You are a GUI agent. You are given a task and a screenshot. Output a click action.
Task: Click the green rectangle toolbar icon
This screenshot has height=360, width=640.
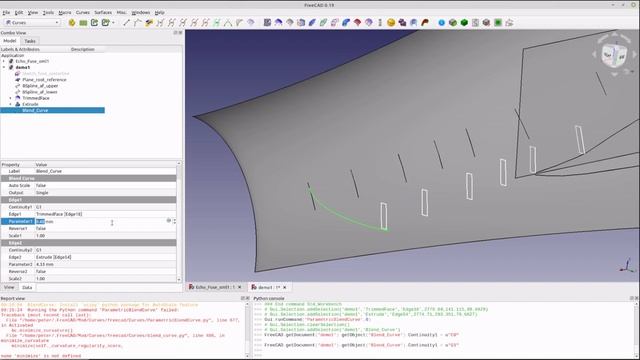pos(83,23)
